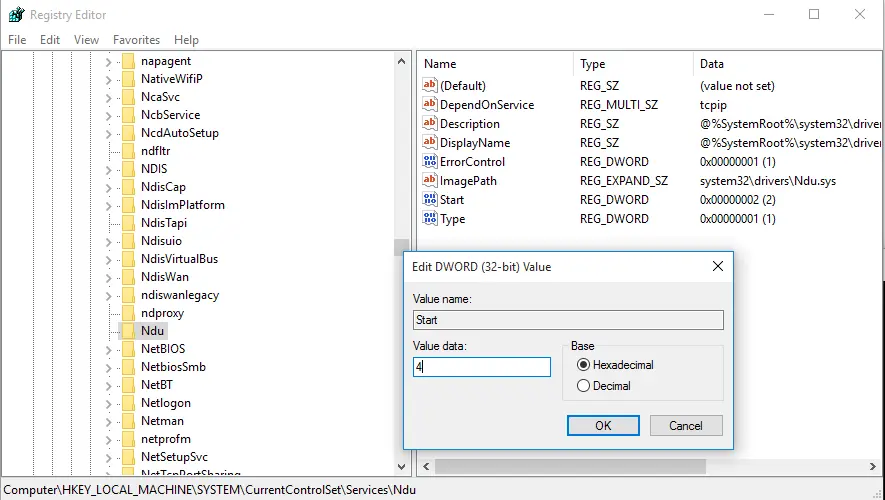Viewport: 885px width, 500px height.
Task: Click the Start data 0x00000002 (2)
Action: click(737, 200)
